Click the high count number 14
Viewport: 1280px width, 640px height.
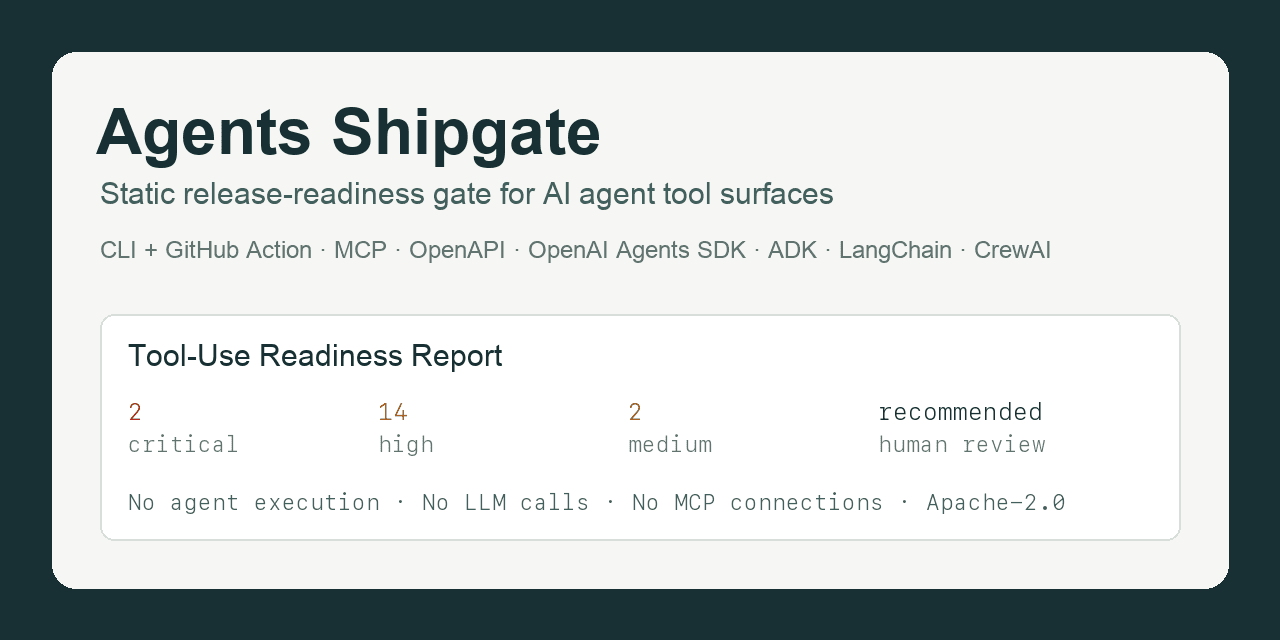pos(393,412)
